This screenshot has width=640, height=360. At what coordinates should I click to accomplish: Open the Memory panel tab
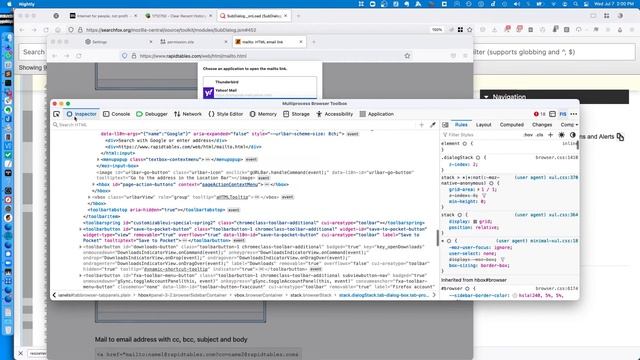point(263,114)
